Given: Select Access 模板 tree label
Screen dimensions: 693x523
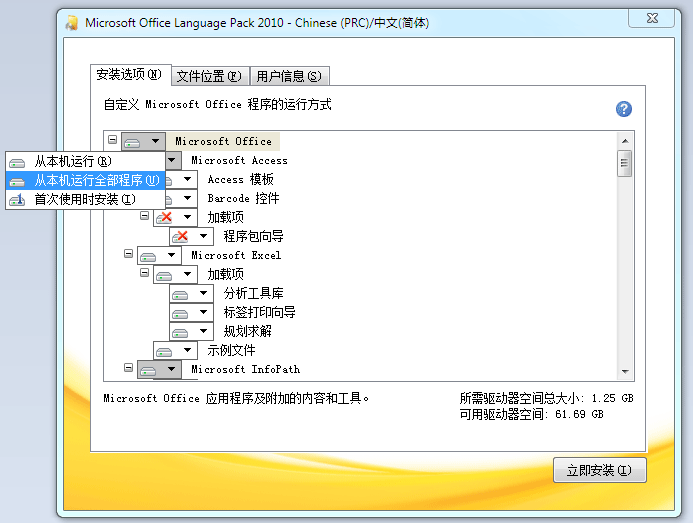Looking at the screenshot, I should point(240,179).
